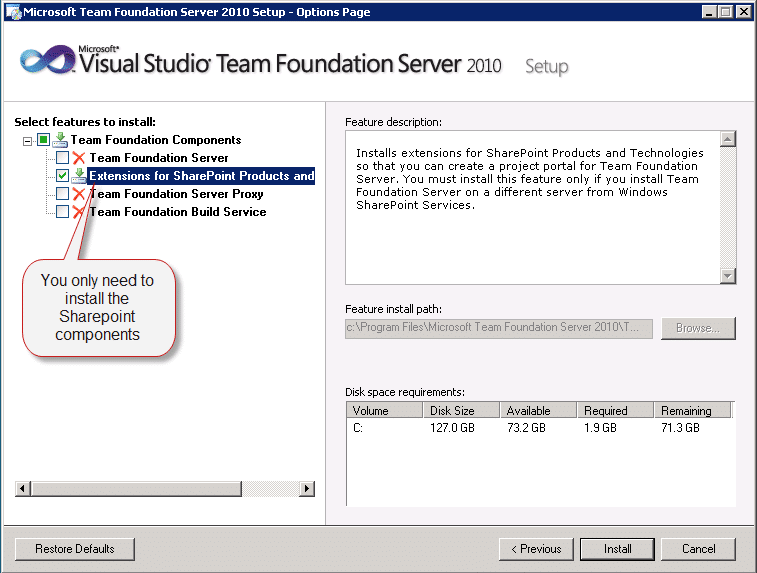
Task: Select Team Foundation Components root item
Action: tap(156, 140)
